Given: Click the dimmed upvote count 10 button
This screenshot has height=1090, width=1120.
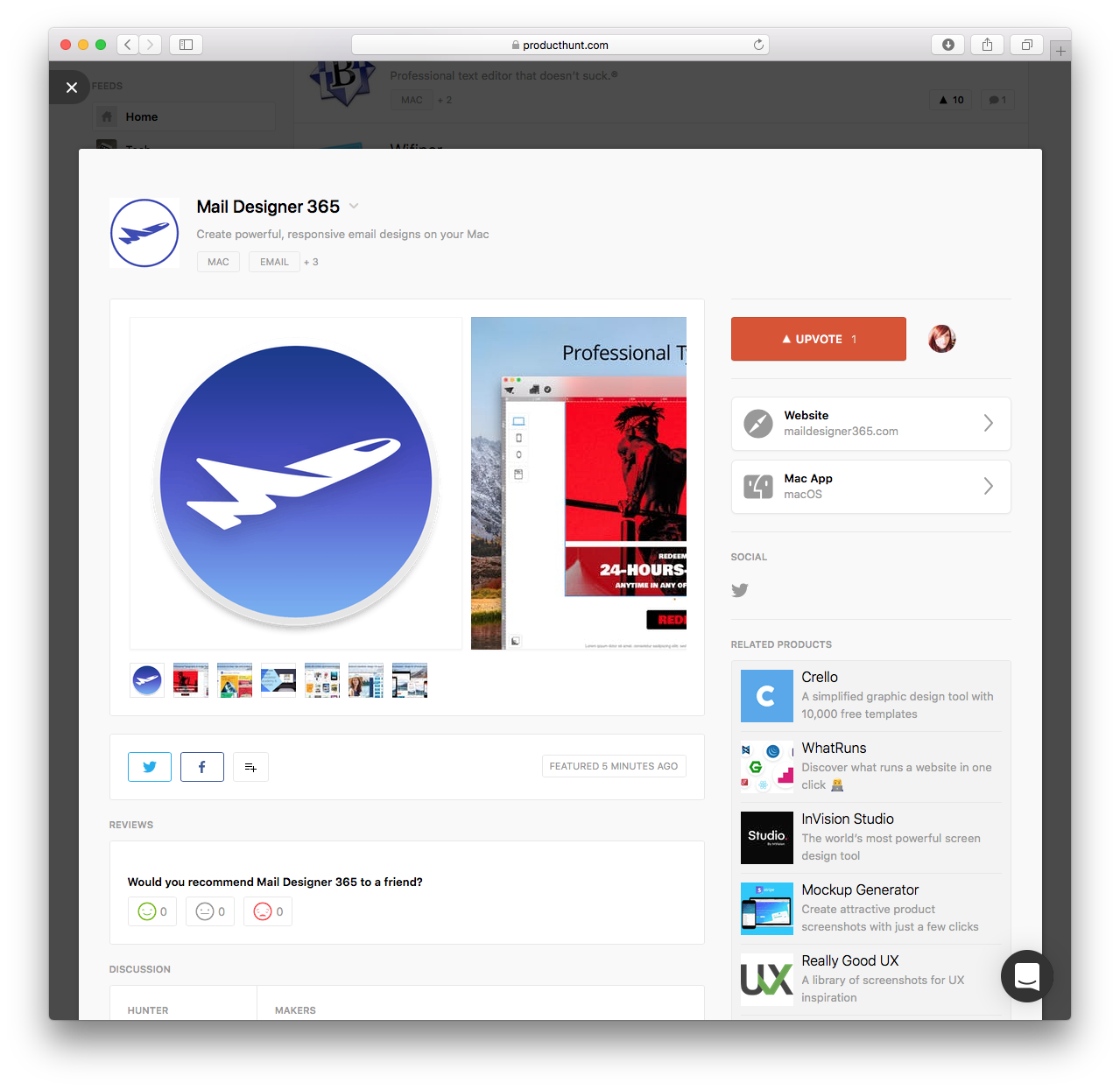Looking at the screenshot, I should point(952,100).
